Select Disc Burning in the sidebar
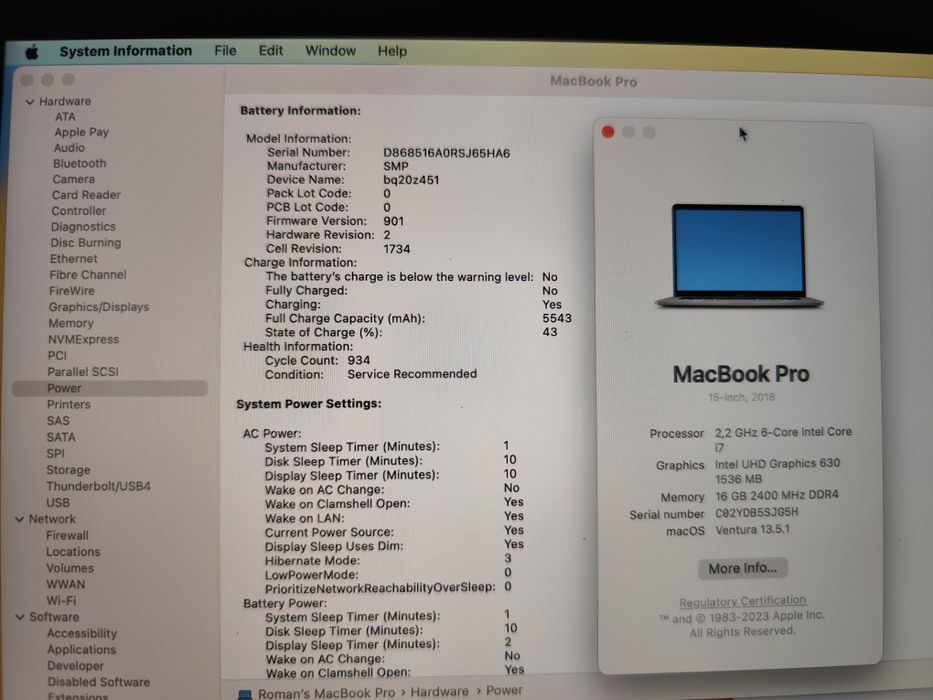The image size is (933, 700). click(x=86, y=243)
